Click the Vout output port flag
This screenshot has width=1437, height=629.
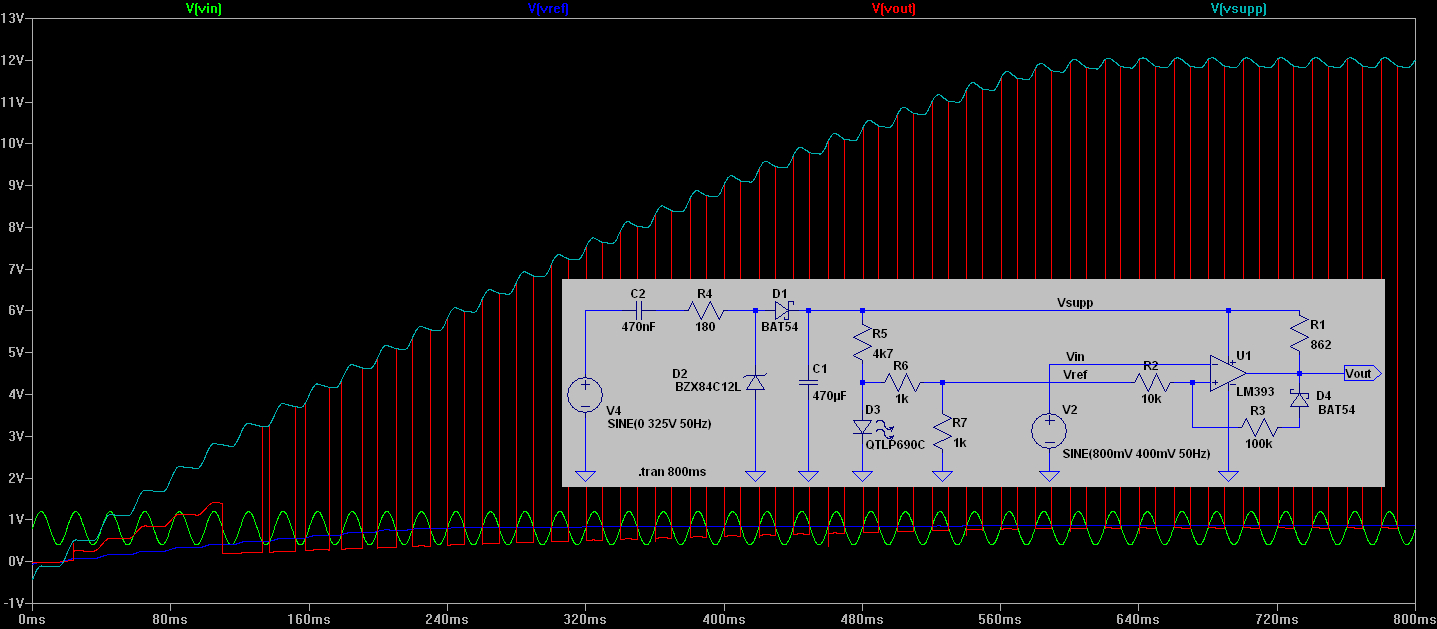[x=1362, y=373]
